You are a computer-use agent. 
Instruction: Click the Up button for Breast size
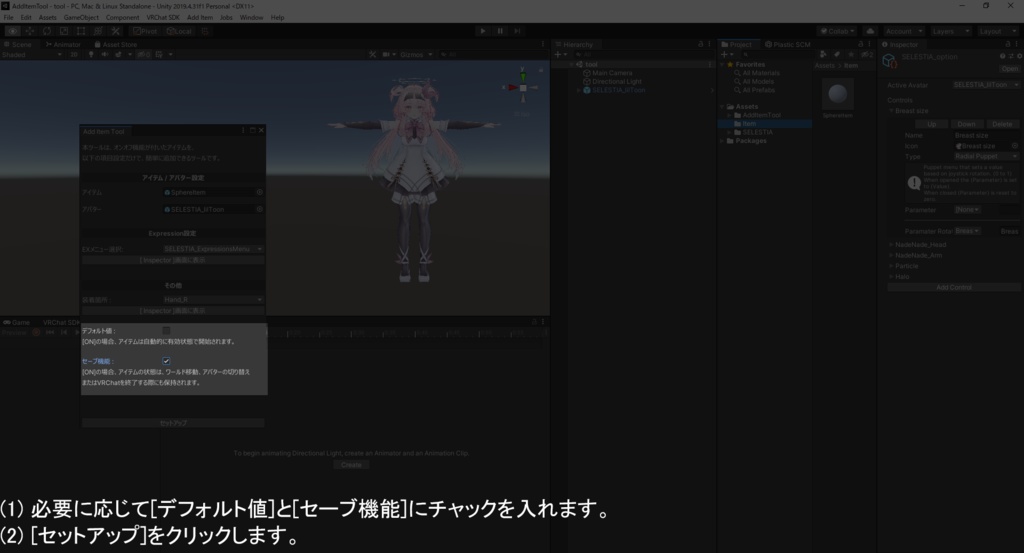pyautogui.click(x=931, y=124)
